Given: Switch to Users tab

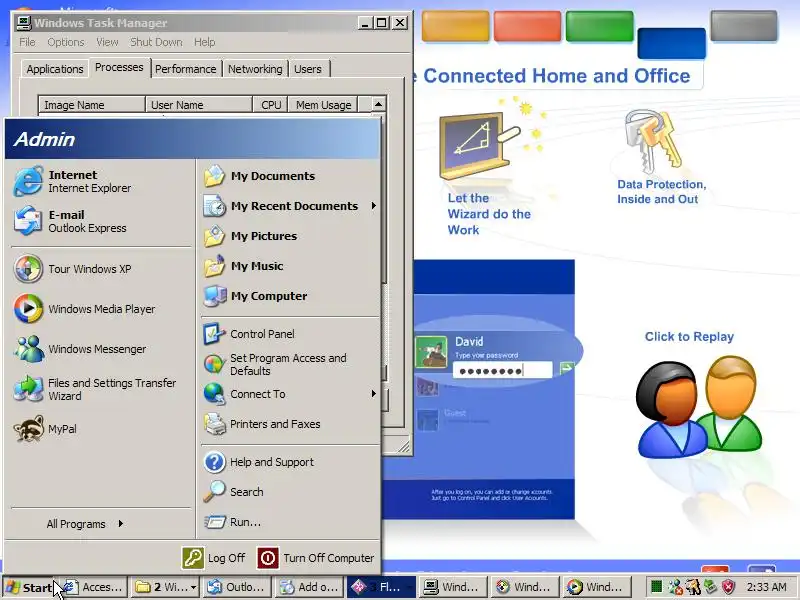Looking at the screenshot, I should [x=308, y=69].
